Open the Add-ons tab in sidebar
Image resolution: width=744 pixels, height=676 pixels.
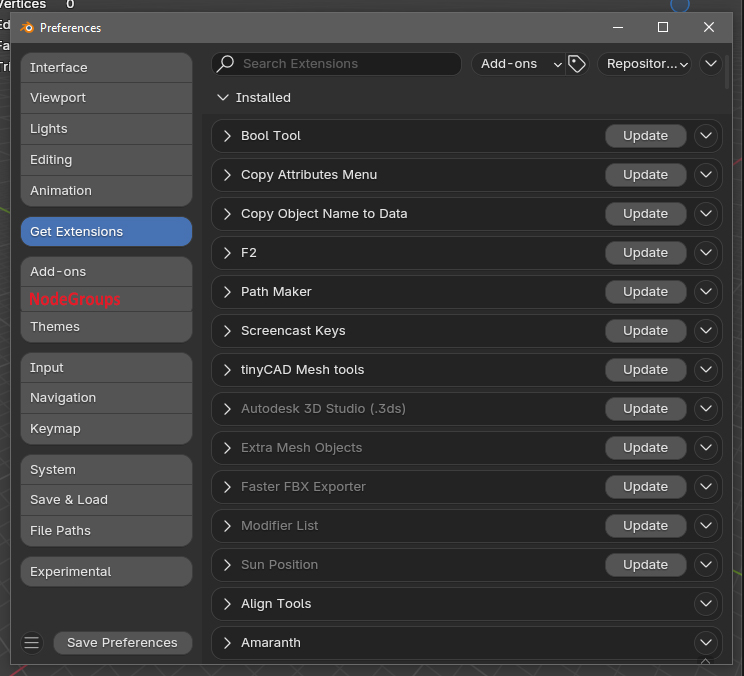tap(106, 271)
